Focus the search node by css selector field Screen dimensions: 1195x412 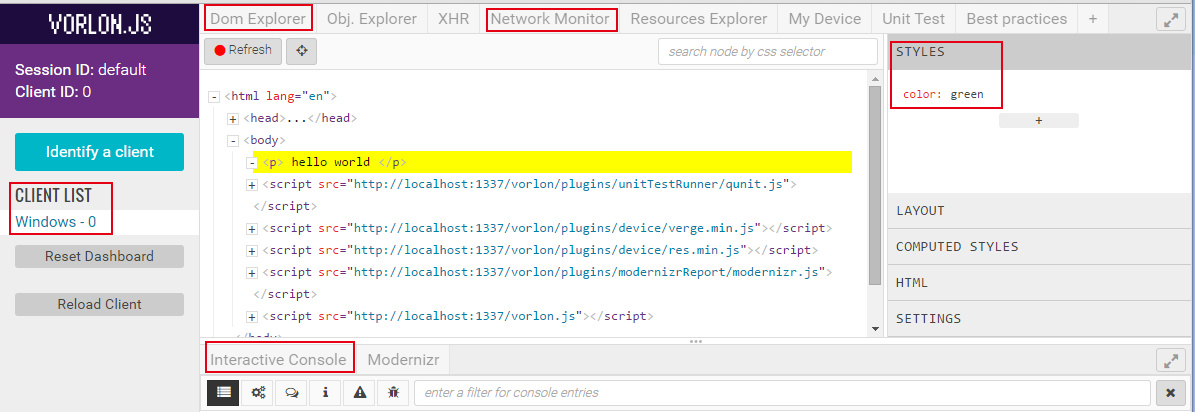click(767, 52)
